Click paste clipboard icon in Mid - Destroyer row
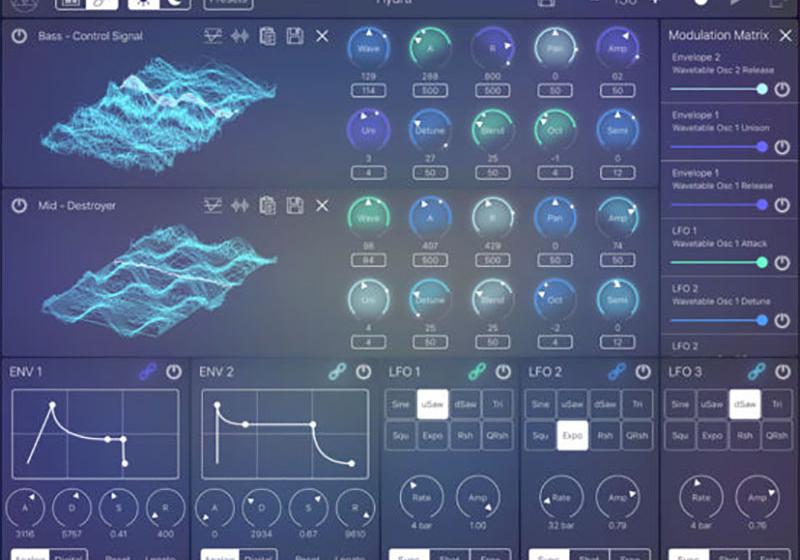 click(x=267, y=206)
